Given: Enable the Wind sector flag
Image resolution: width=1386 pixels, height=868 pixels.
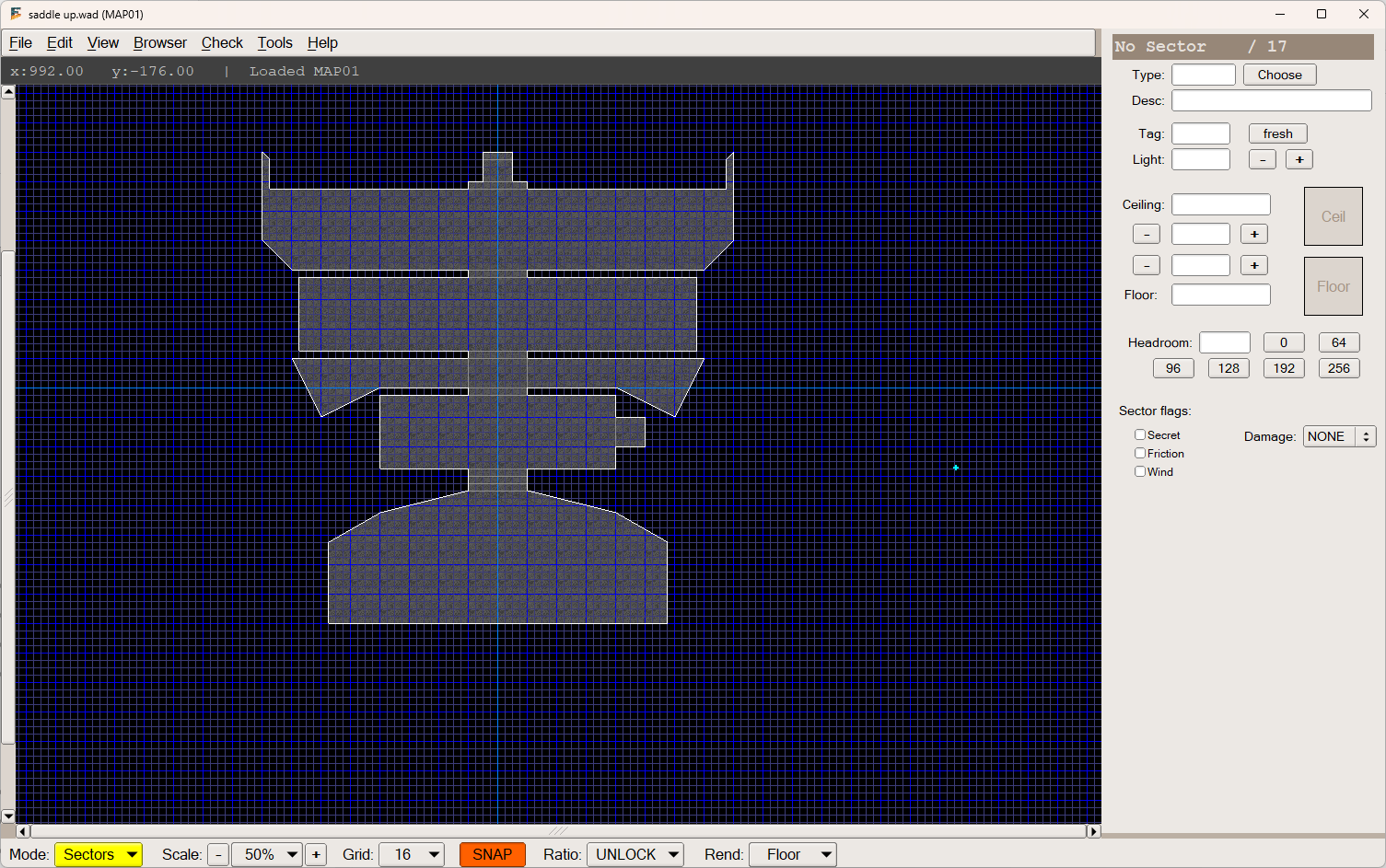Looking at the screenshot, I should 1140,471.
